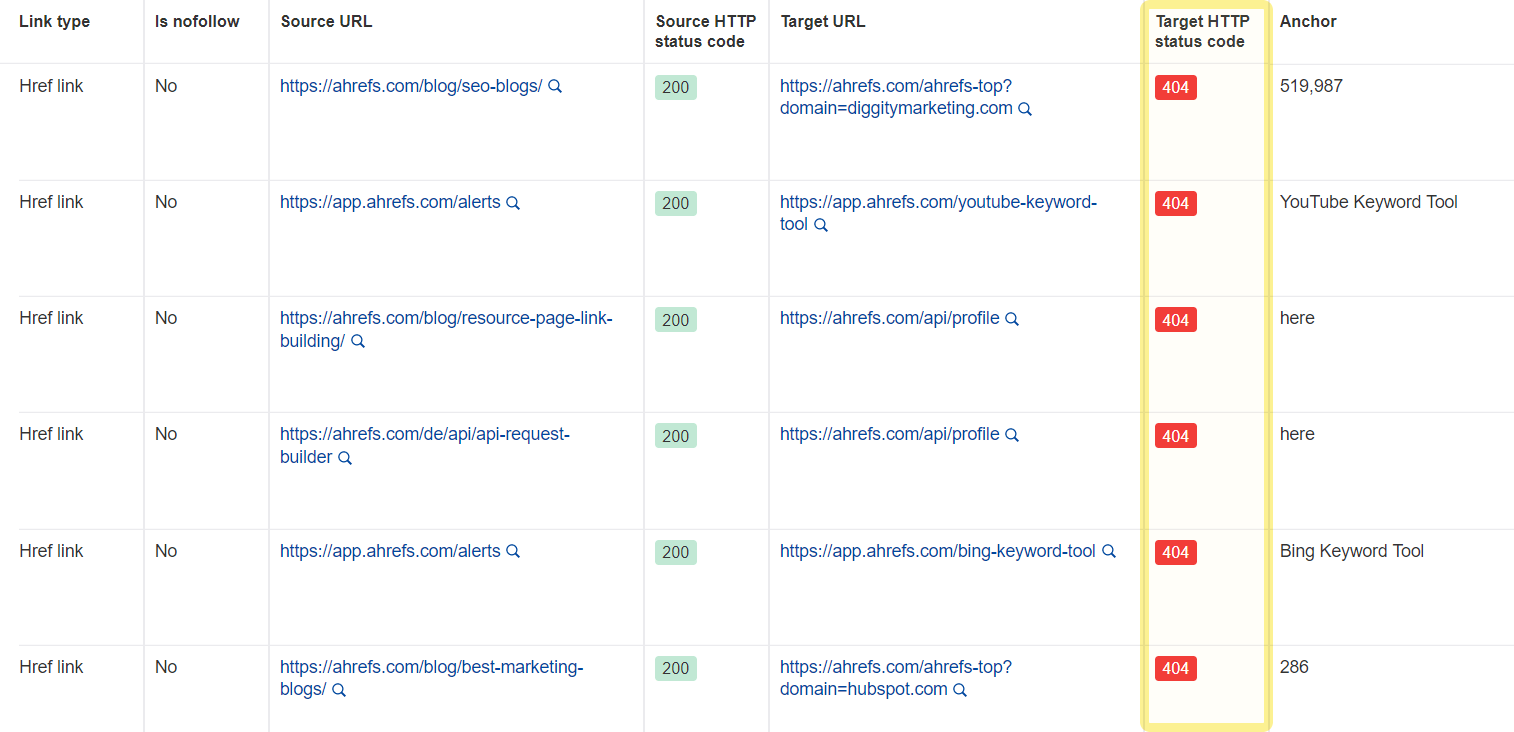The height and width of the screenshot is (732, 1514).
Task: Click the magnifier next to the first app.ahrefs.com/alerts URL
Action: (x=513, y=202)
